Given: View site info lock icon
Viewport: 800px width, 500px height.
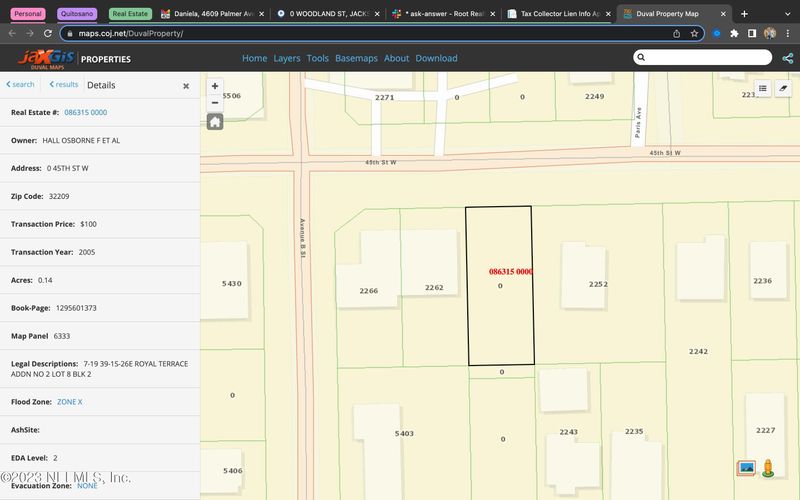Looking at the screenshot, I should [x=70, y=34].
